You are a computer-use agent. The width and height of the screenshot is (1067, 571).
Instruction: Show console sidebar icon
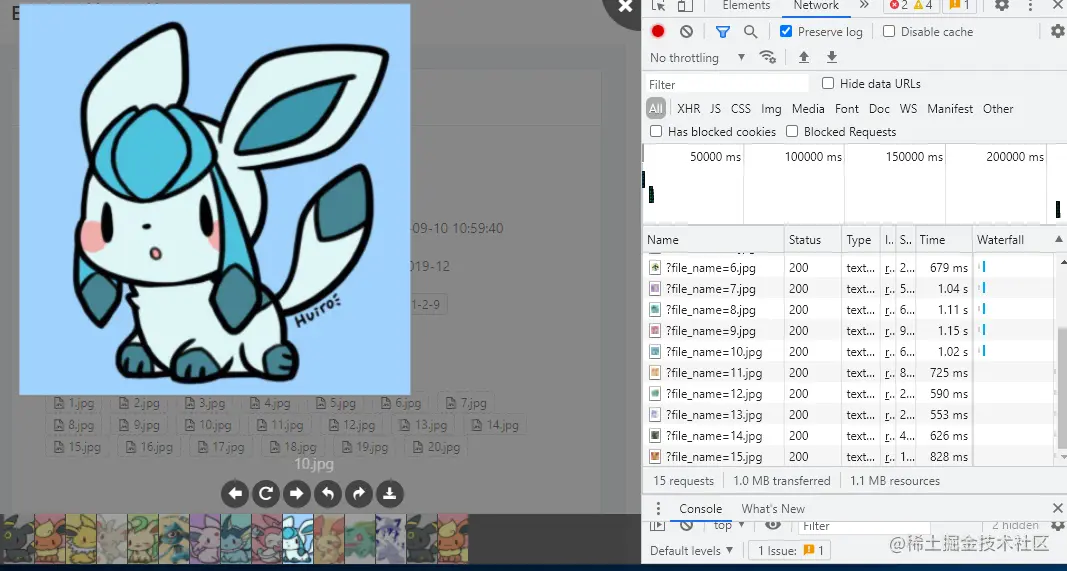(657, 525)
